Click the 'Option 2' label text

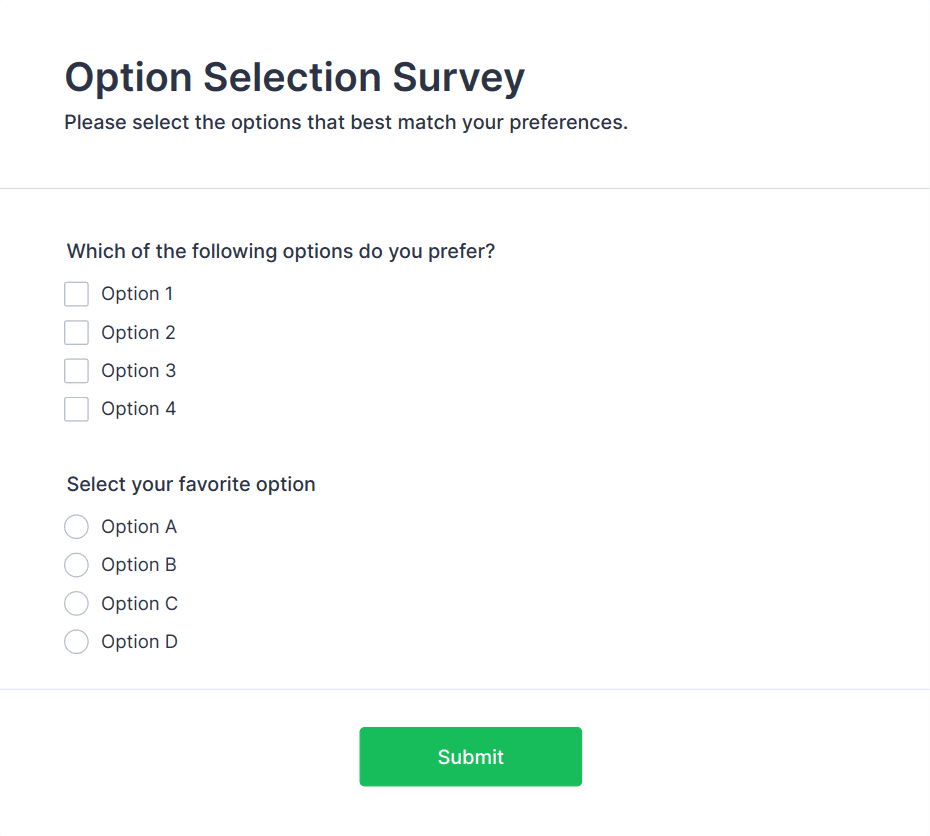tap(138, 333)
